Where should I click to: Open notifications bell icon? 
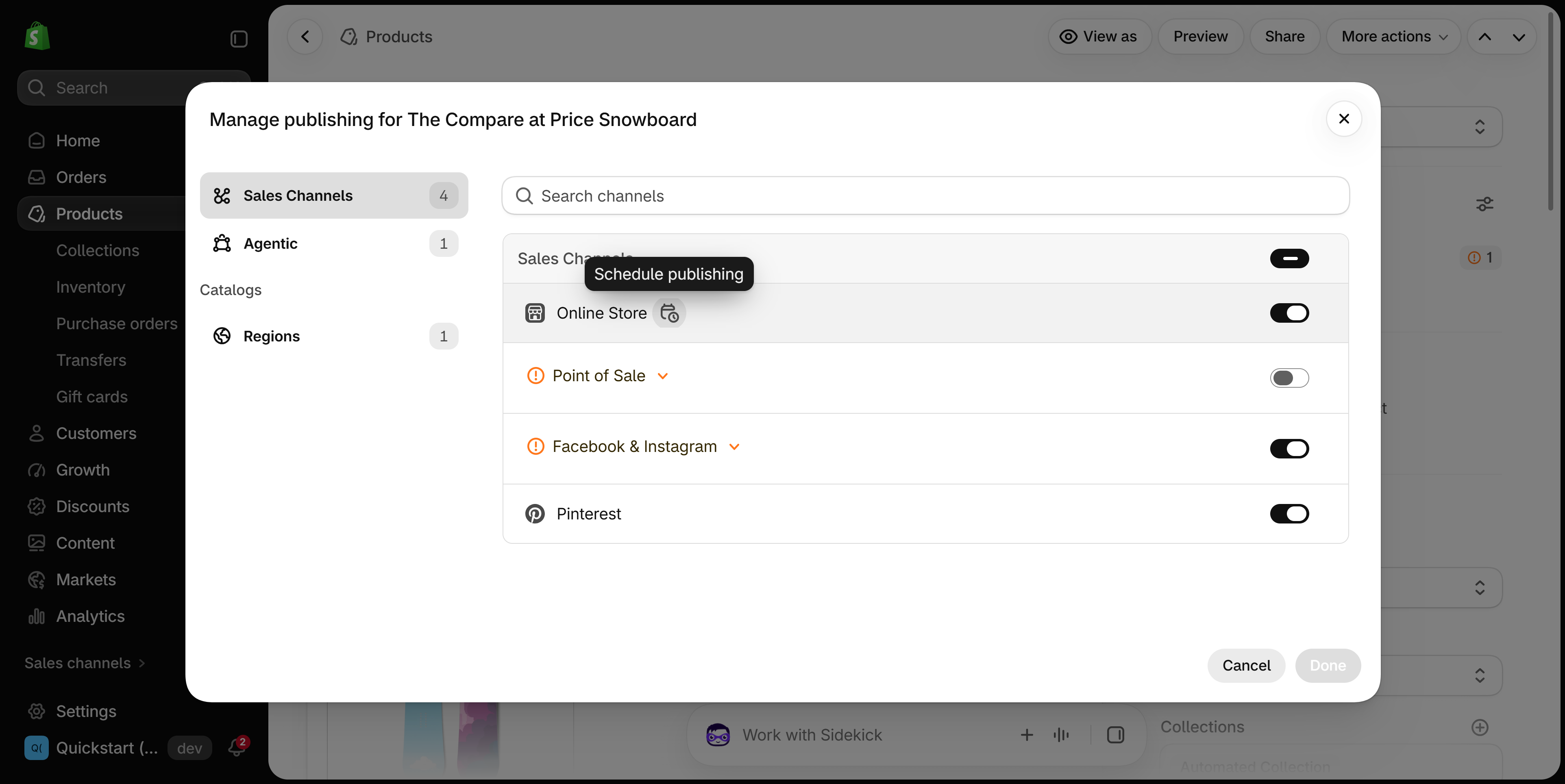click(236, 747)
